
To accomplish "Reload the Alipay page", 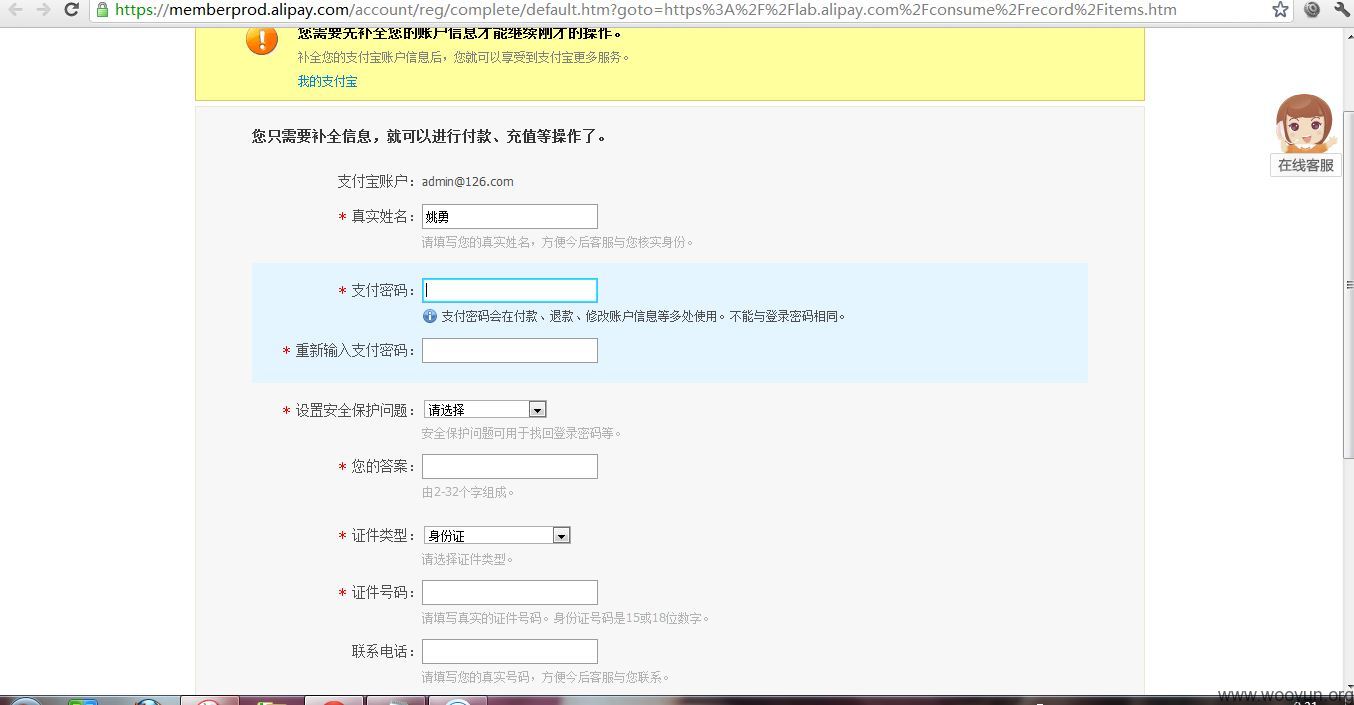I will click(71, 10).
